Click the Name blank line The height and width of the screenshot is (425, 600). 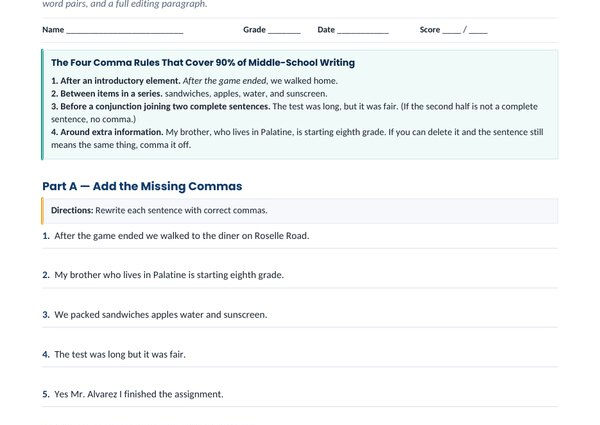(x=125, y=31)
